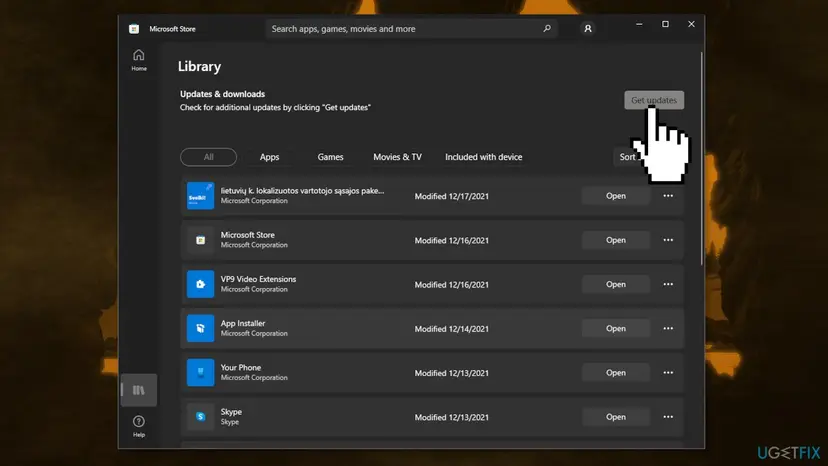Viewport: 828px width, 466px height.
Task: Open Your Phone
Action: (x=616, y=372)
